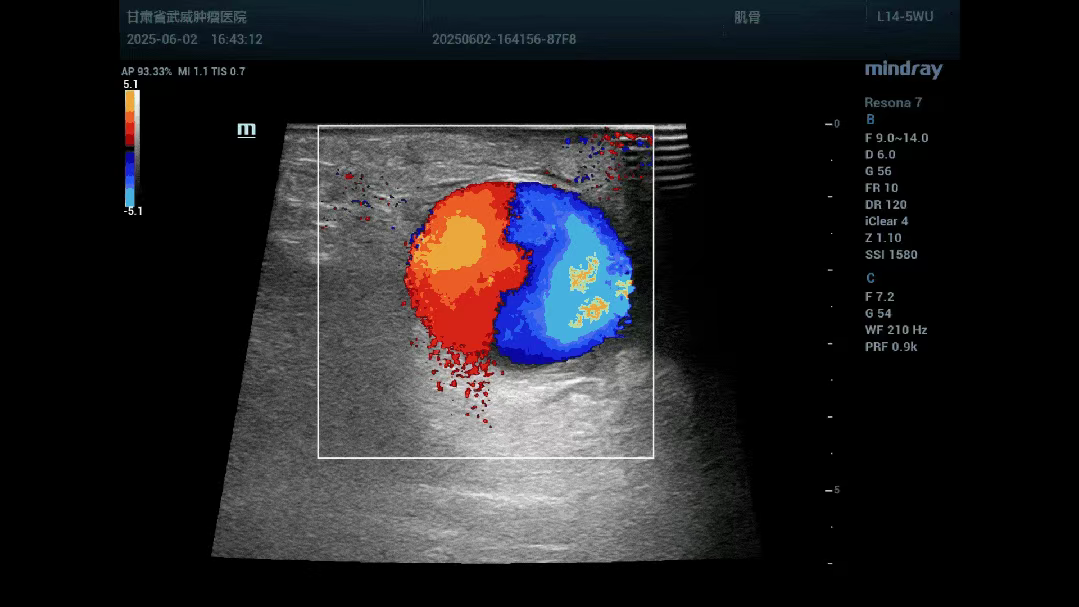Click the 5.1 upper velocity limit label

(x=131, y=85)
